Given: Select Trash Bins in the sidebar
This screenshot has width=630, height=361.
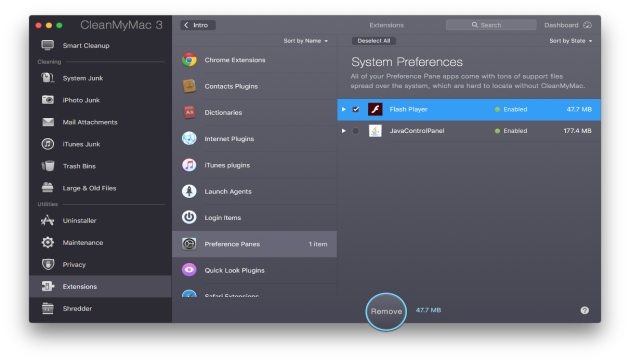Looking at the screenshot, I should point(100,166).
